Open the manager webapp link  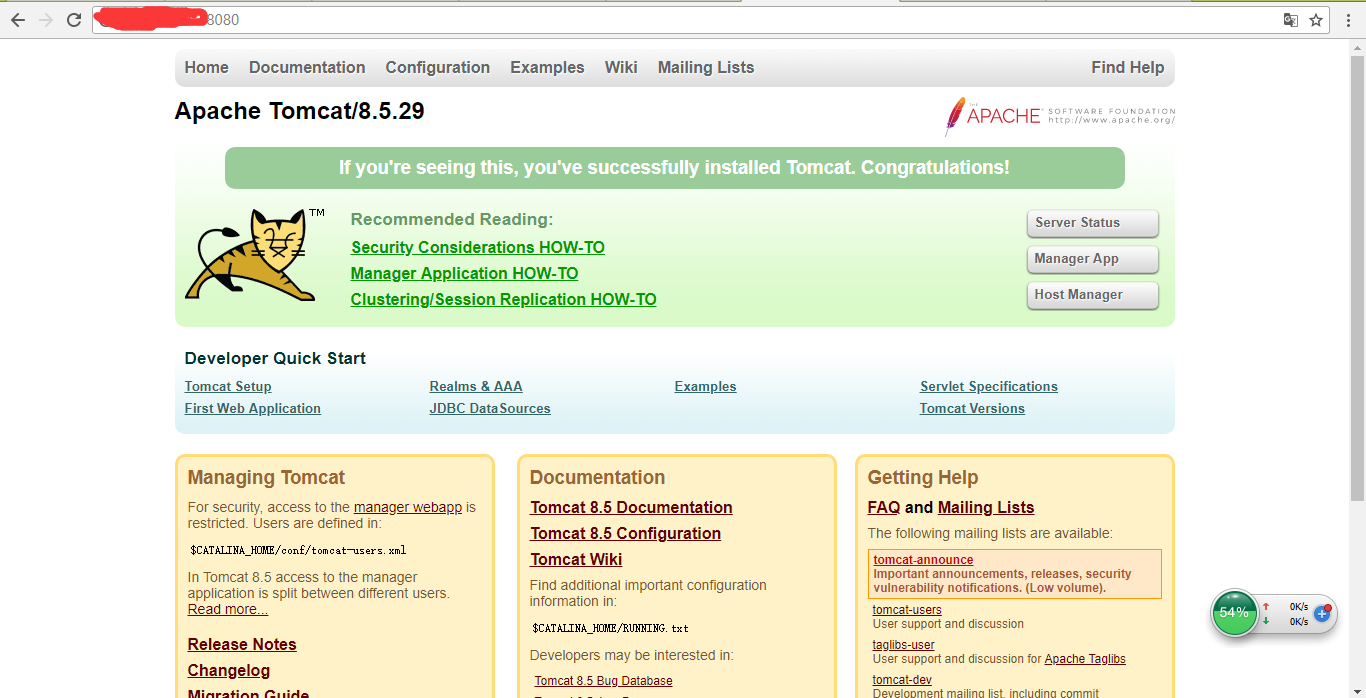[x=408, y=507]
